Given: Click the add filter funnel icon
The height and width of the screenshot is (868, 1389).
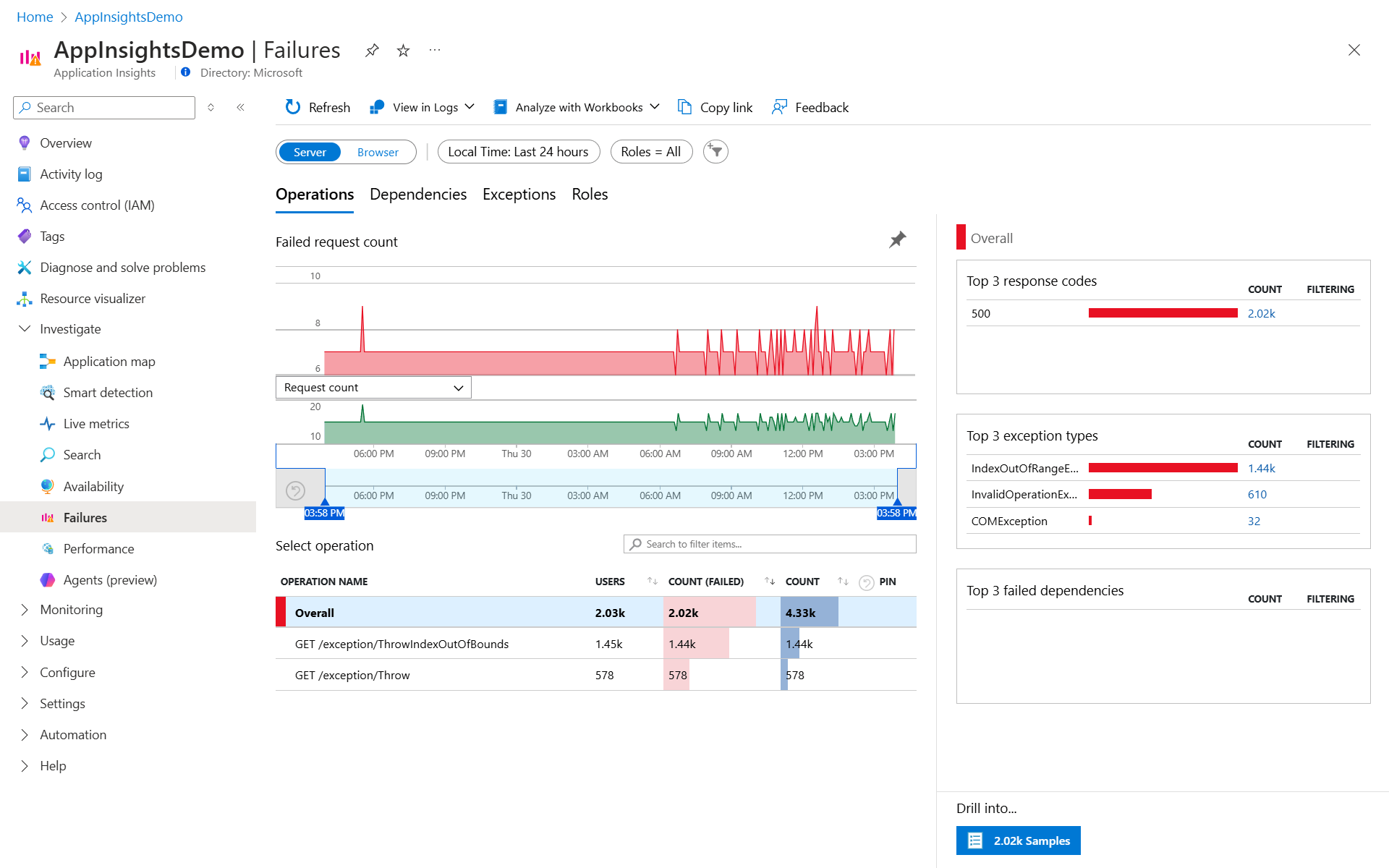Looking at the screenshot, I should tap(715, 152).
